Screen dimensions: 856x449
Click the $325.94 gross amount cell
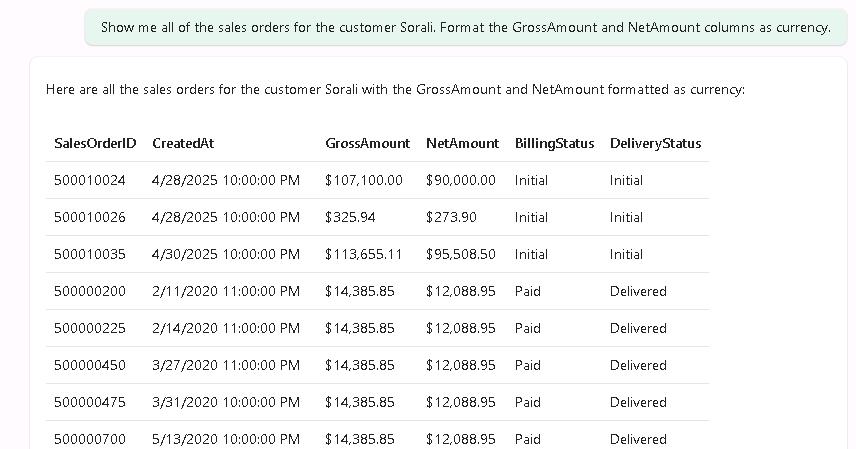[350, 217]
